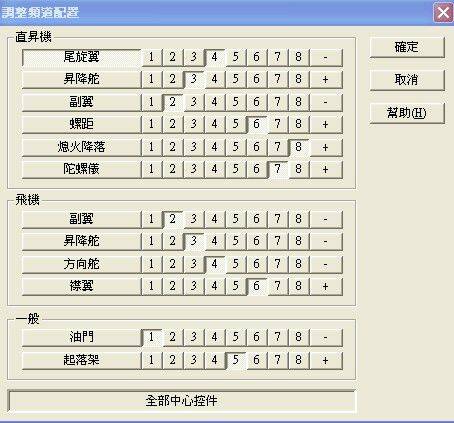
Task: Click the 確定 button
Action: 407,47
